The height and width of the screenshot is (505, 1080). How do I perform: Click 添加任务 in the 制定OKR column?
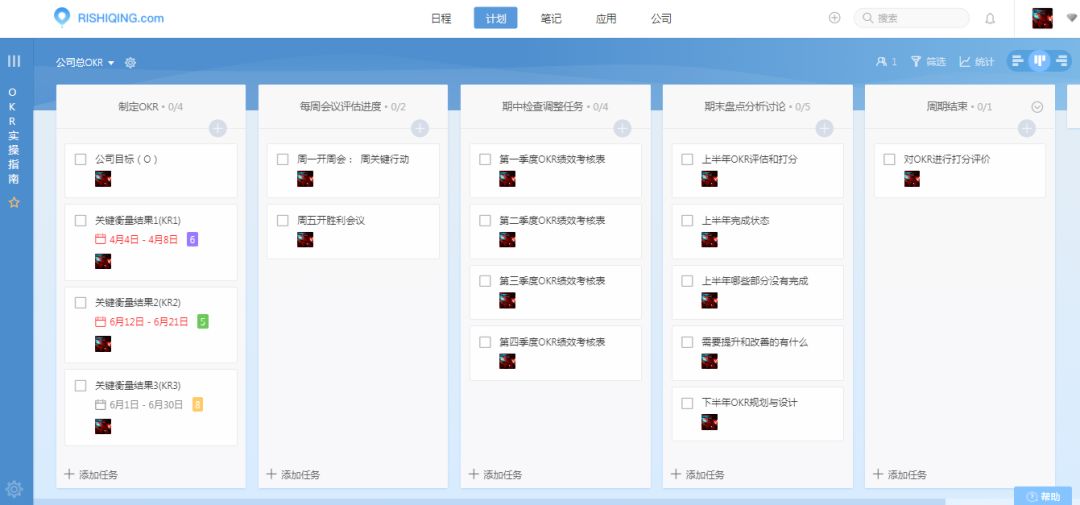click(x=91, y=474)
